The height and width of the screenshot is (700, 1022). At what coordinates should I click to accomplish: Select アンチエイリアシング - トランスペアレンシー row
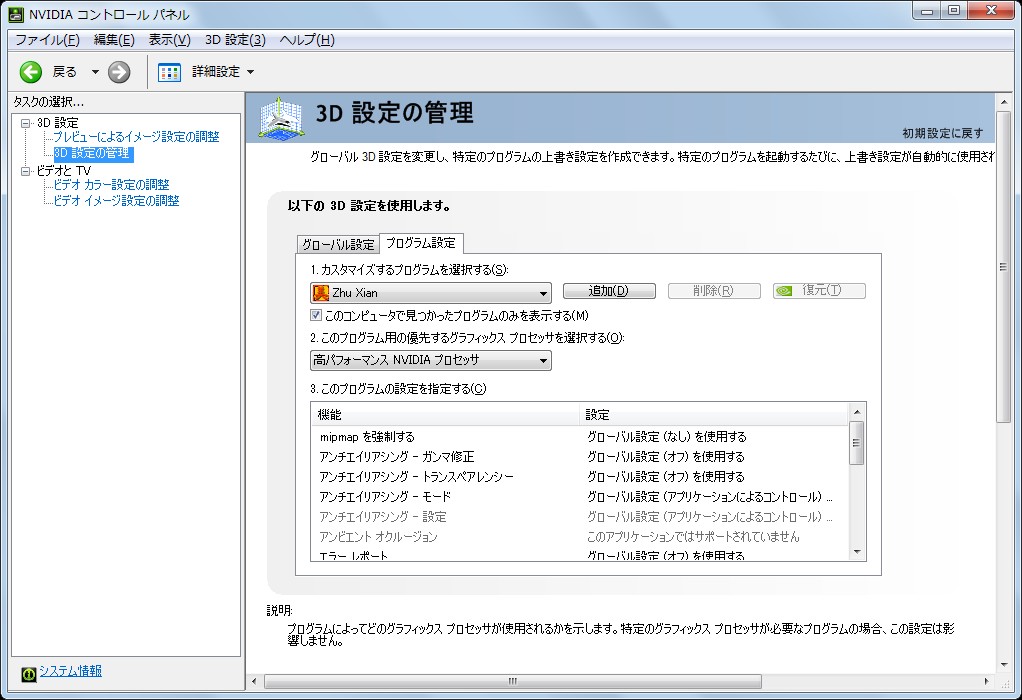[580, 477]
